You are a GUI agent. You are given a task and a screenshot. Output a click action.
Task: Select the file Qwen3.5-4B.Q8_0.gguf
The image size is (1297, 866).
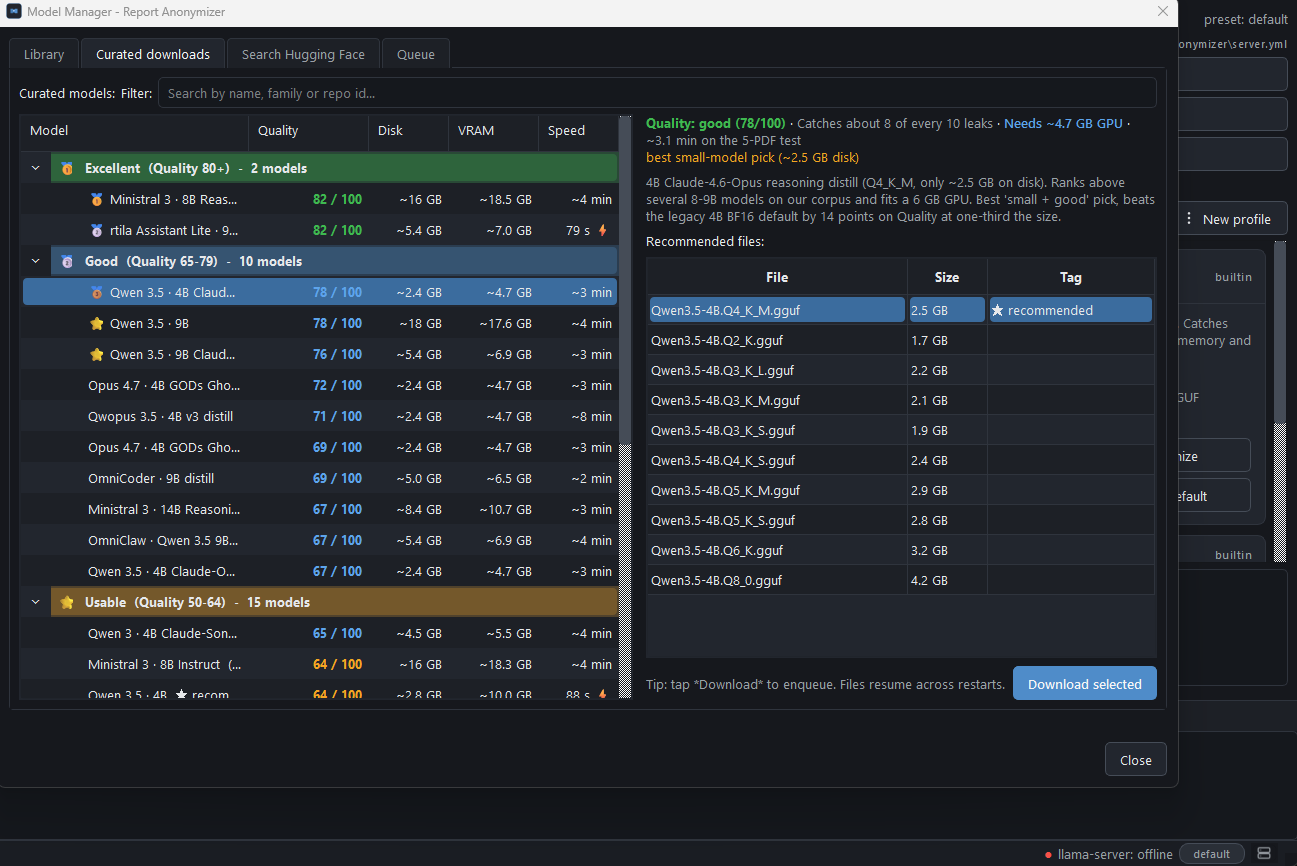coord(777,580)
